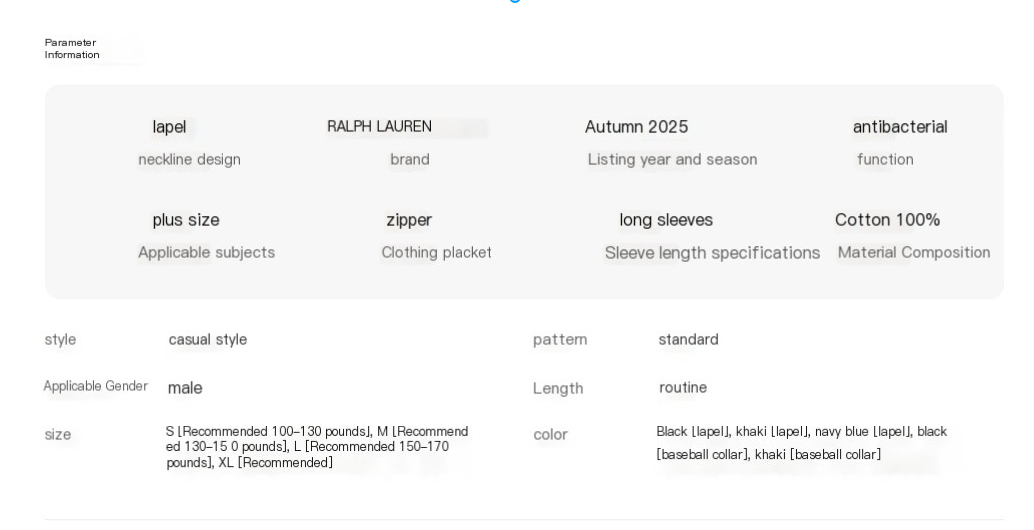Click the routine length value
This screenshot has width=1034, height=530.
[682, 387]
